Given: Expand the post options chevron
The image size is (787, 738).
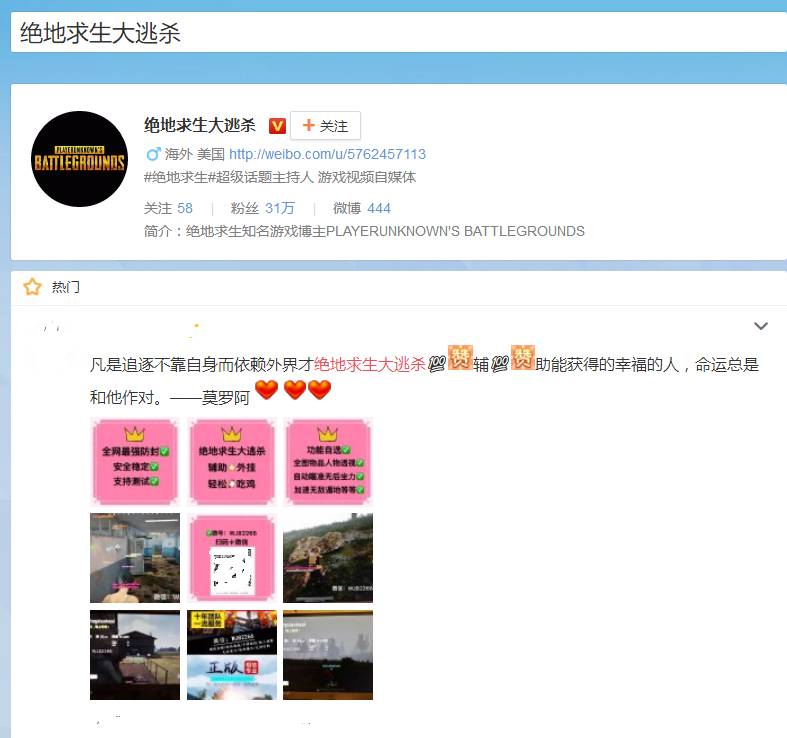Looking at the screenshot, I should pyautogui.click(x=761, y=326).
